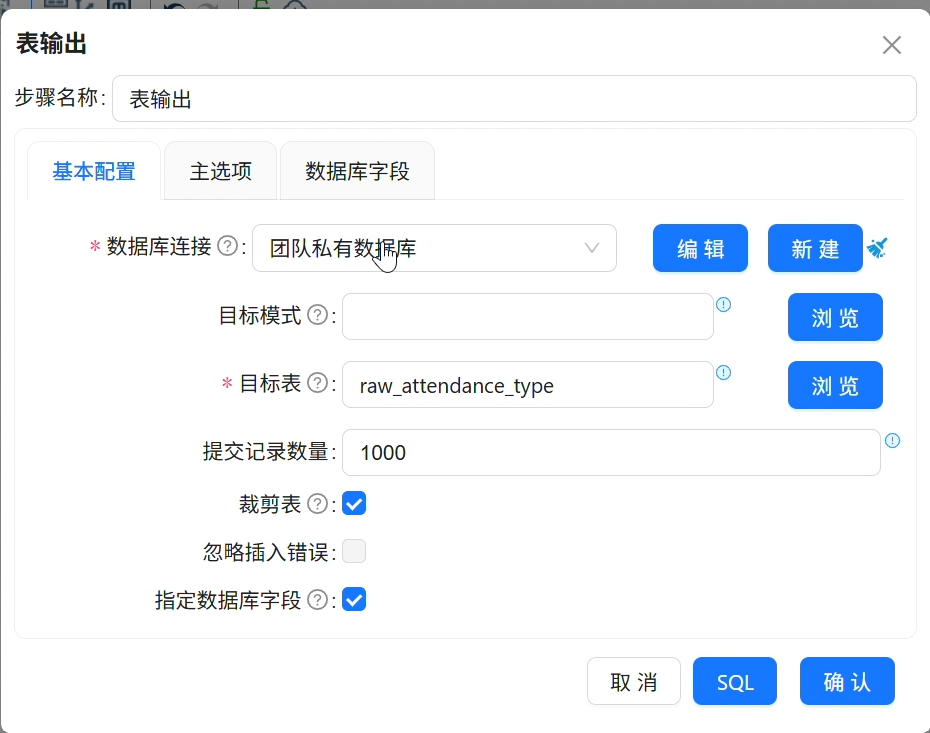The height and width of the screenshot is (733, 930).
Task: Switch to the 数据库字段 tab
Action: click(357, 171)
